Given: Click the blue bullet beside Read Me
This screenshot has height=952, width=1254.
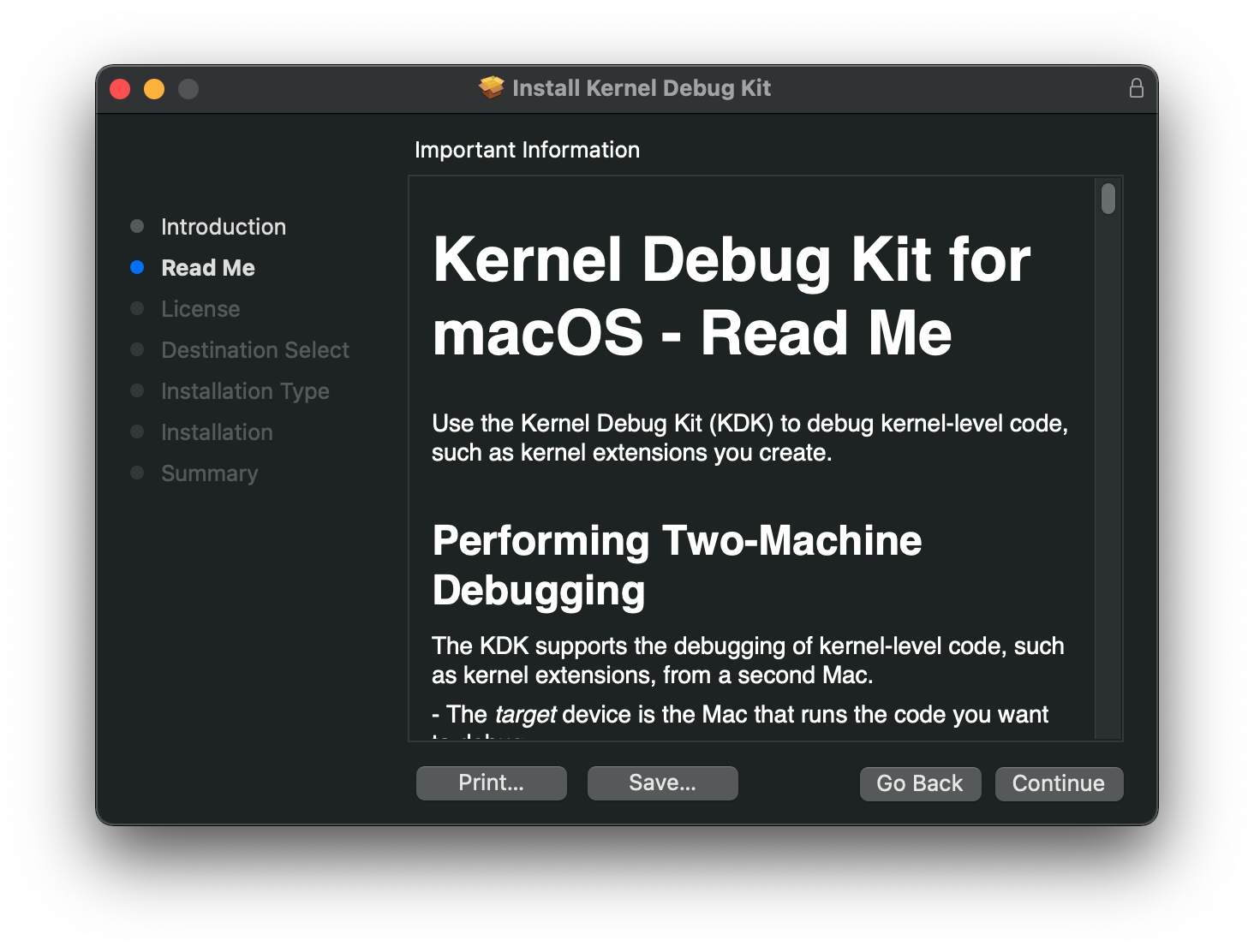Looking at the screenshot, I should (x=137, y=267).
